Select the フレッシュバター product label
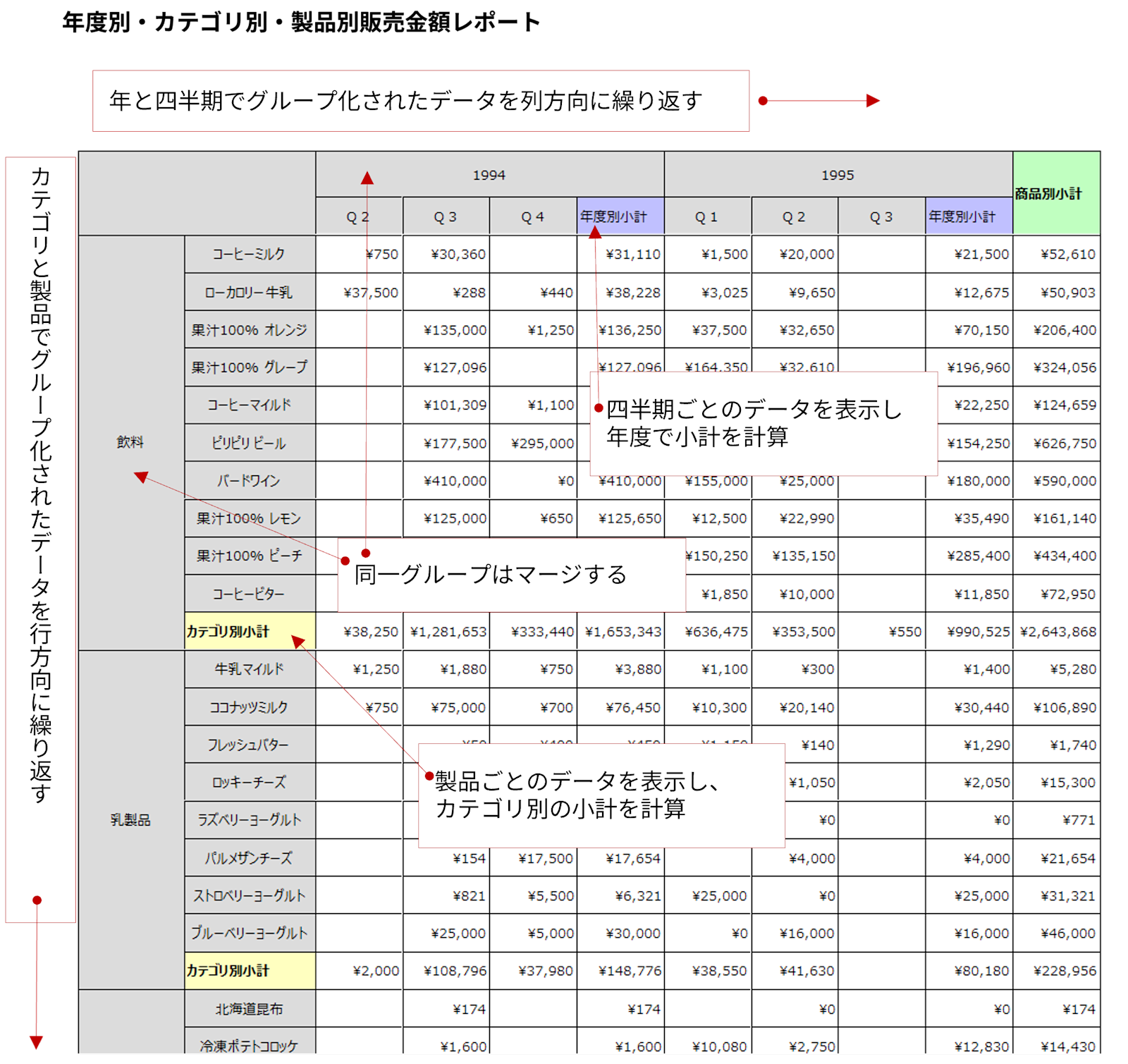1128x1064 pixels. (250, 745)
